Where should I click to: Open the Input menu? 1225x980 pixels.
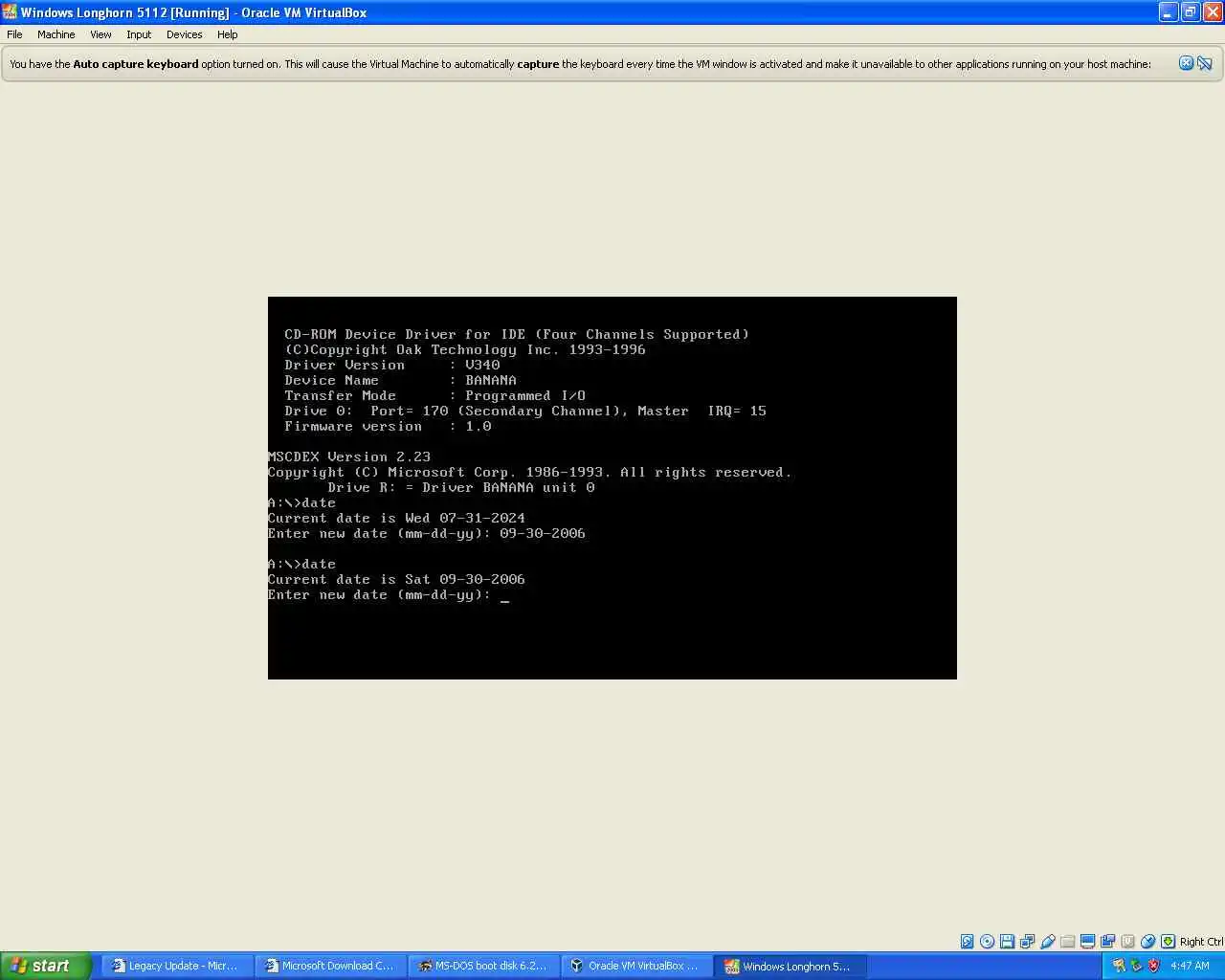(x=139, y=34)
